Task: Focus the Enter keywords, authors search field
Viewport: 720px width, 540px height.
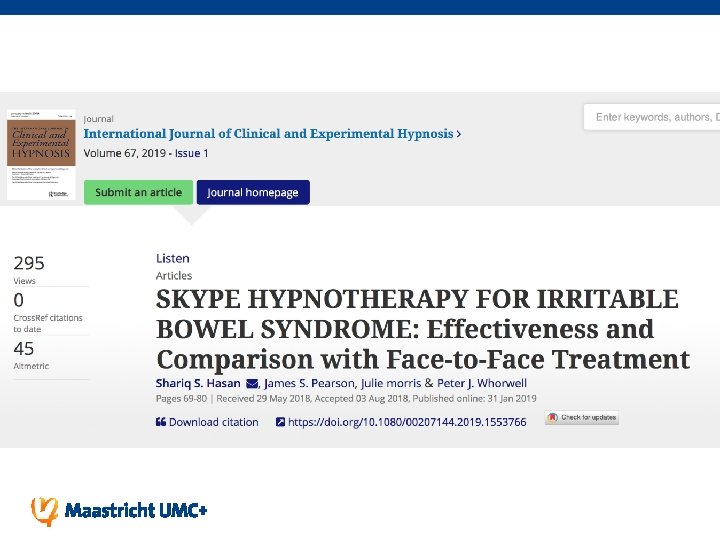Action: (x=652, y=117)
